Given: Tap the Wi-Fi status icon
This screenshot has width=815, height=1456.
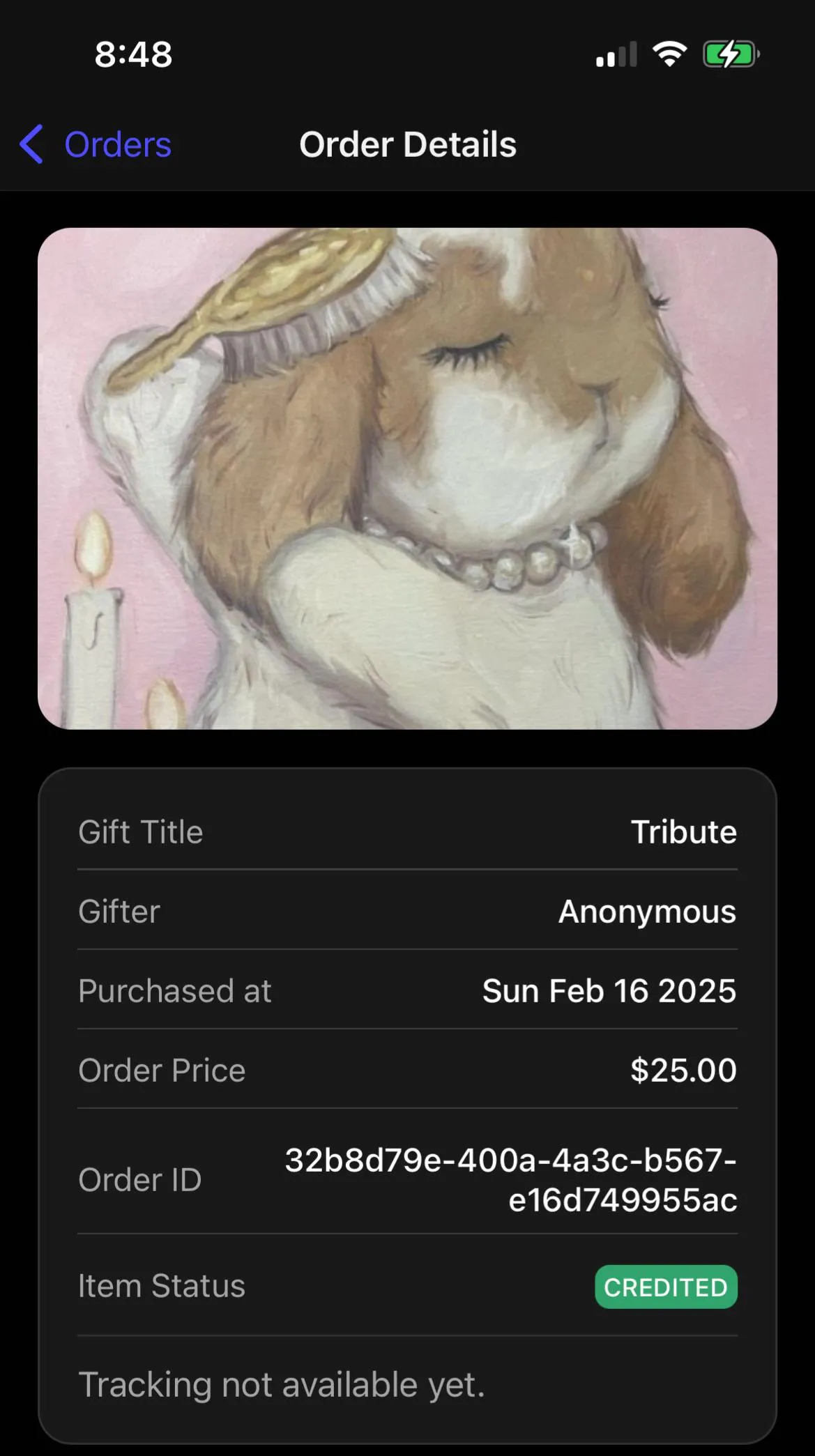Looking at the screenshot, I should click(x=669, y=54).
